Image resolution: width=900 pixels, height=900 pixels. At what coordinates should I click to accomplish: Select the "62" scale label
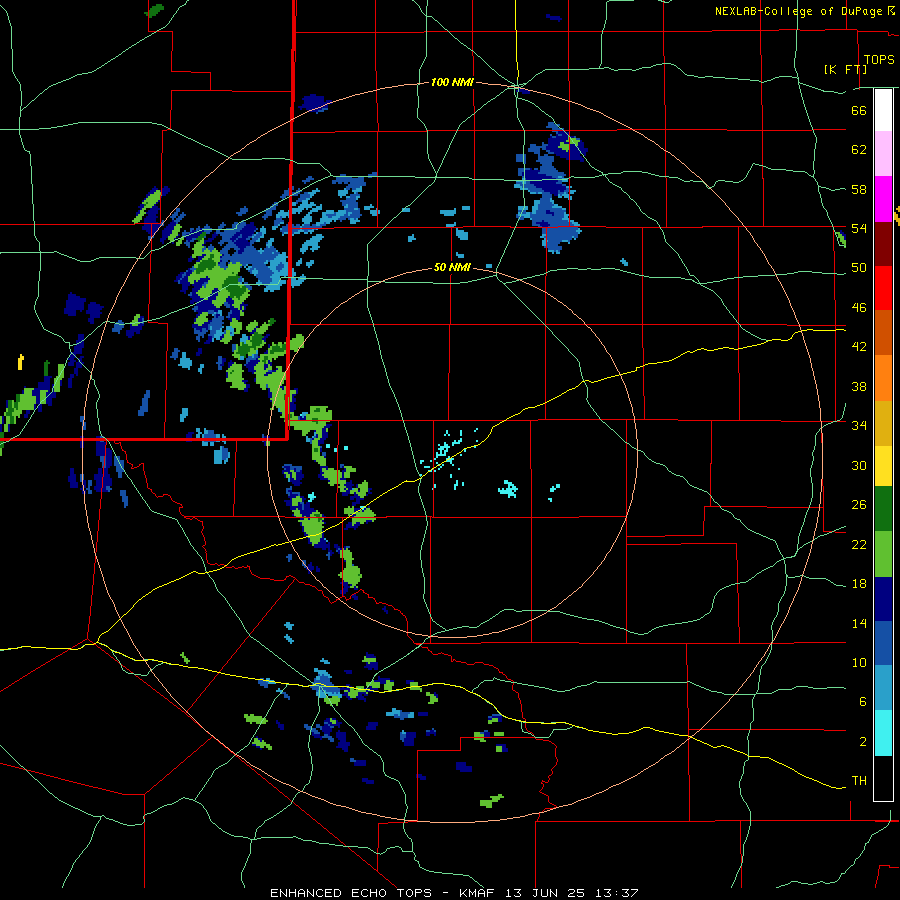coord(859,150)
